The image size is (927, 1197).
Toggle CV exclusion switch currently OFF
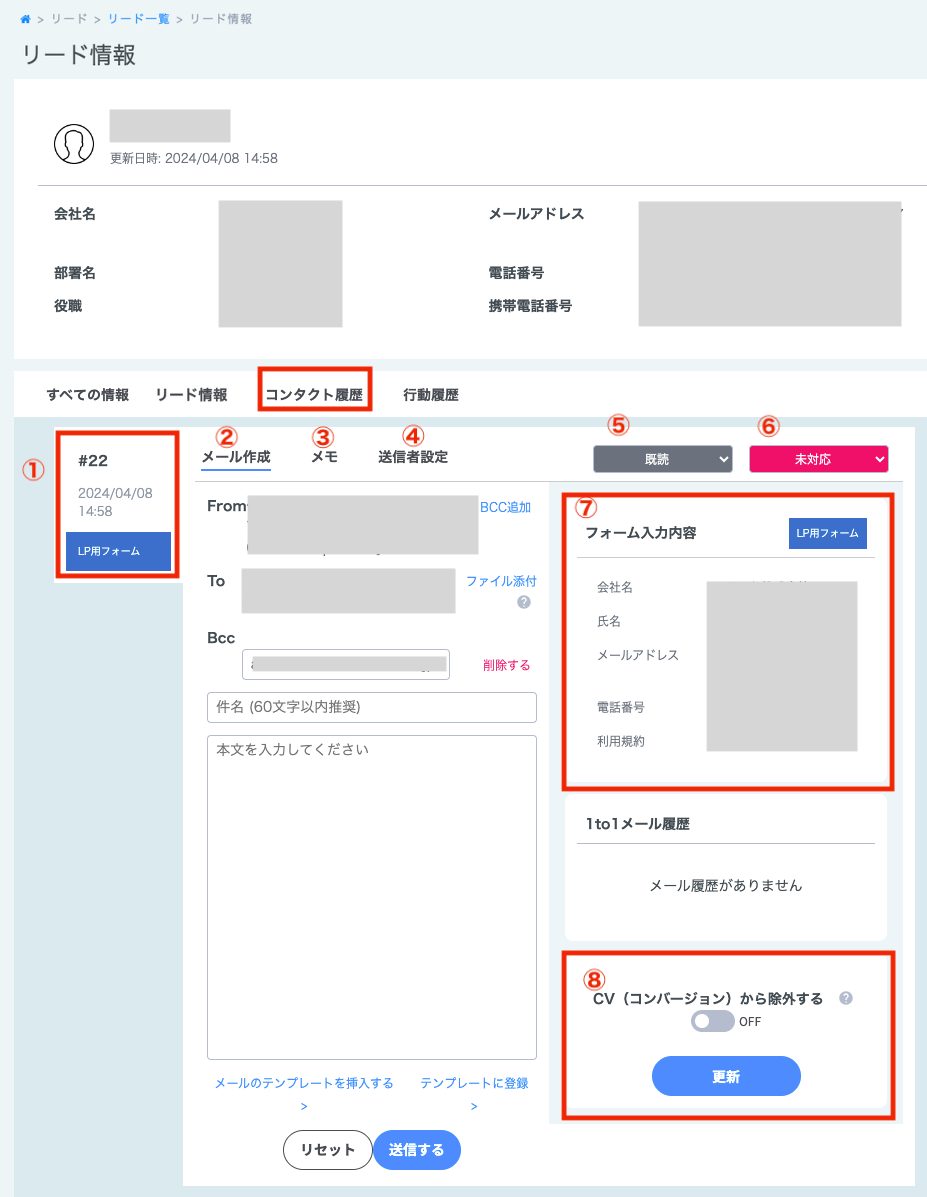click(712, 1021)
